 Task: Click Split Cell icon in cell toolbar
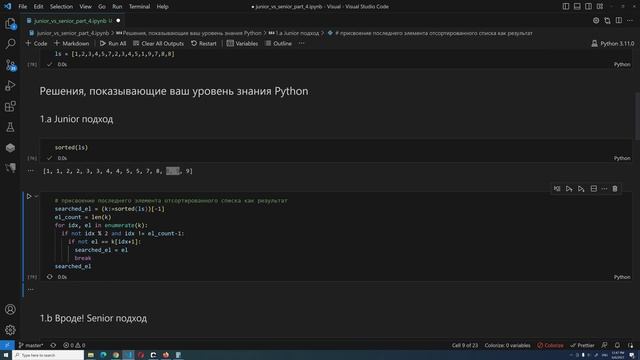coord(593,189)
